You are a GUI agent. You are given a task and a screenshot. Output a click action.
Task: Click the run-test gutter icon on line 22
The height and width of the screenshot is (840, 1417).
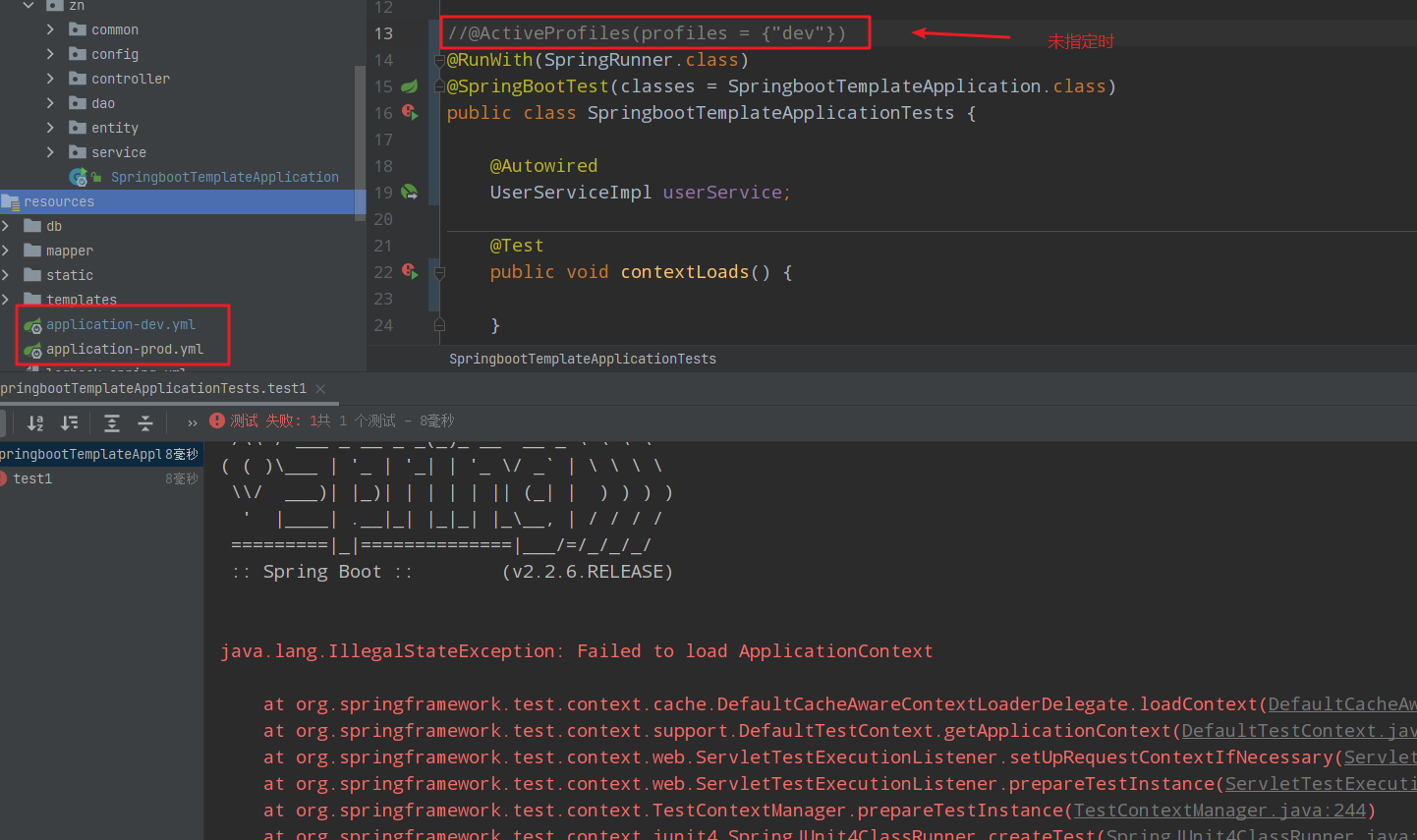pyautogui.click(x=410, y=272)
